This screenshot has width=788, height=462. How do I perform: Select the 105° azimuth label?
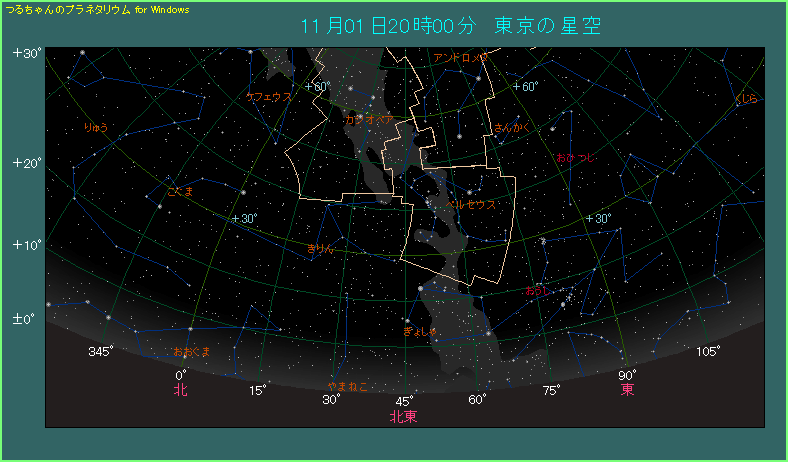[x=708, y=351]
